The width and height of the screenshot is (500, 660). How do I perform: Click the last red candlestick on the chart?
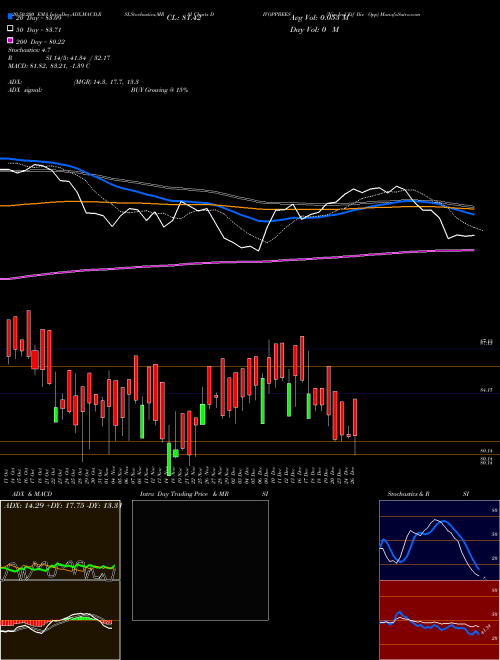[355, 417]
